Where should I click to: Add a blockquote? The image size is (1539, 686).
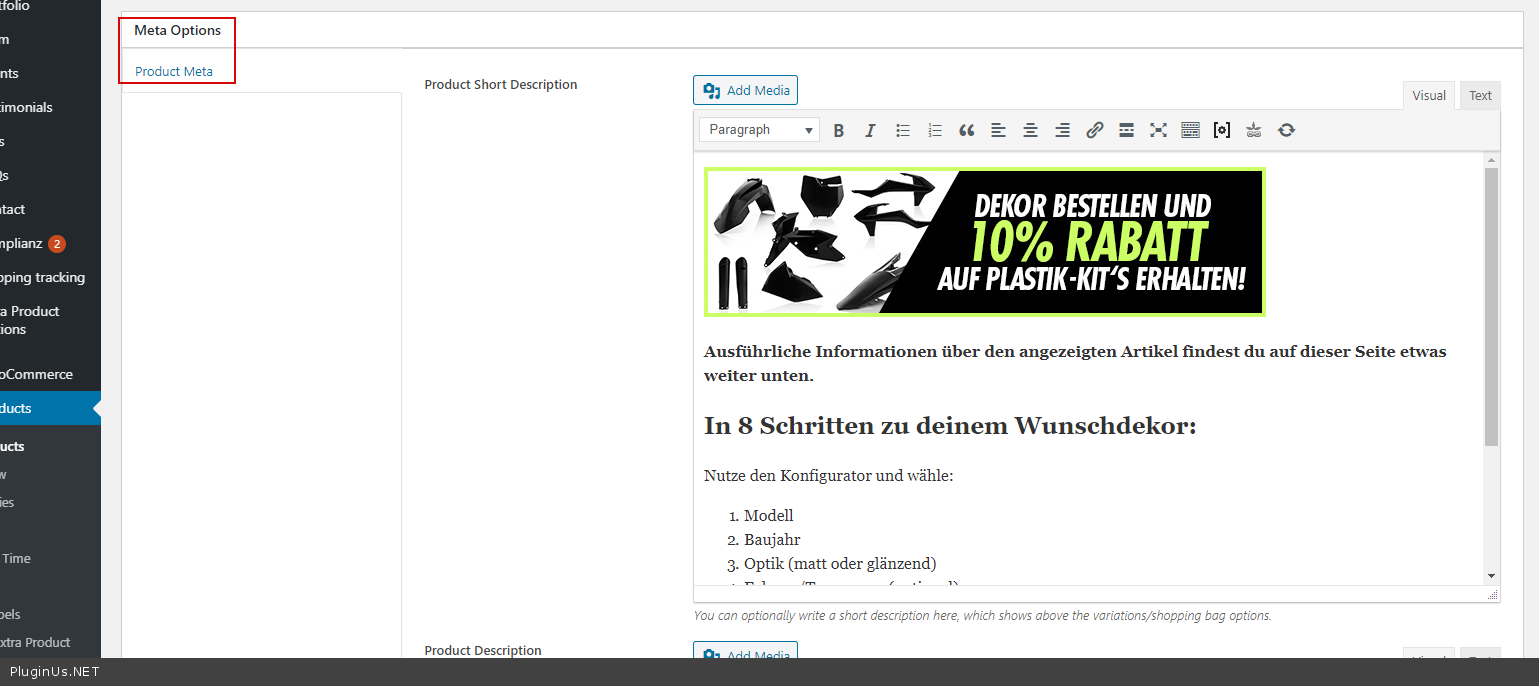coord(966,130)
